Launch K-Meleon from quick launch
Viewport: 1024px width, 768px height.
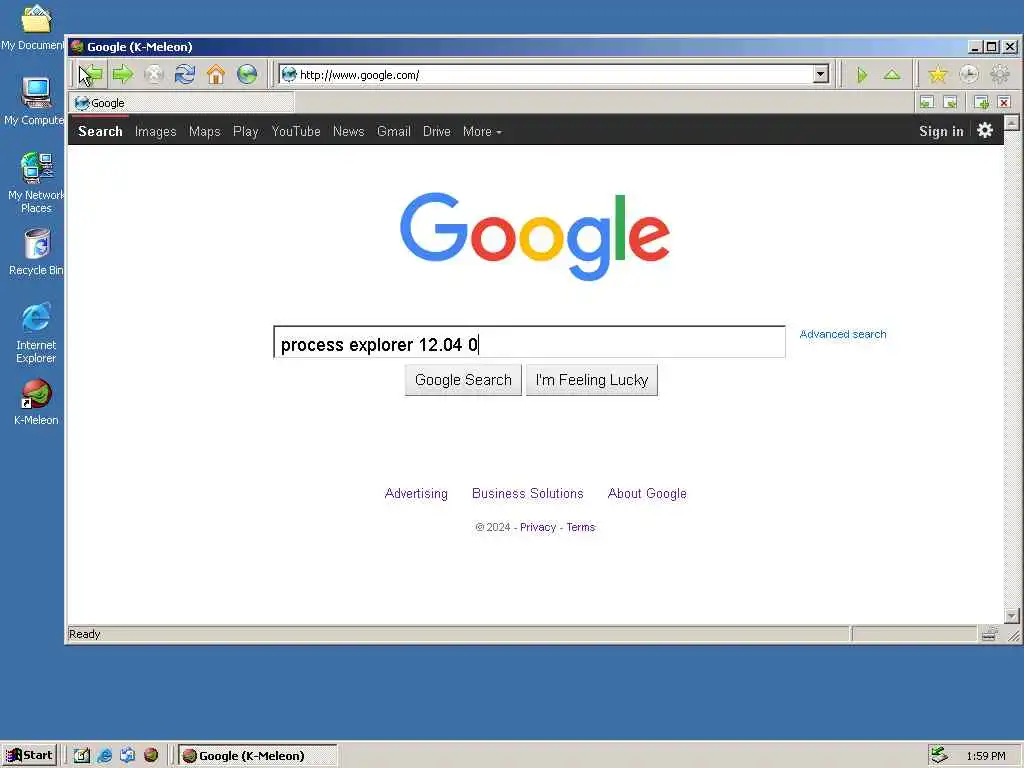151,756
